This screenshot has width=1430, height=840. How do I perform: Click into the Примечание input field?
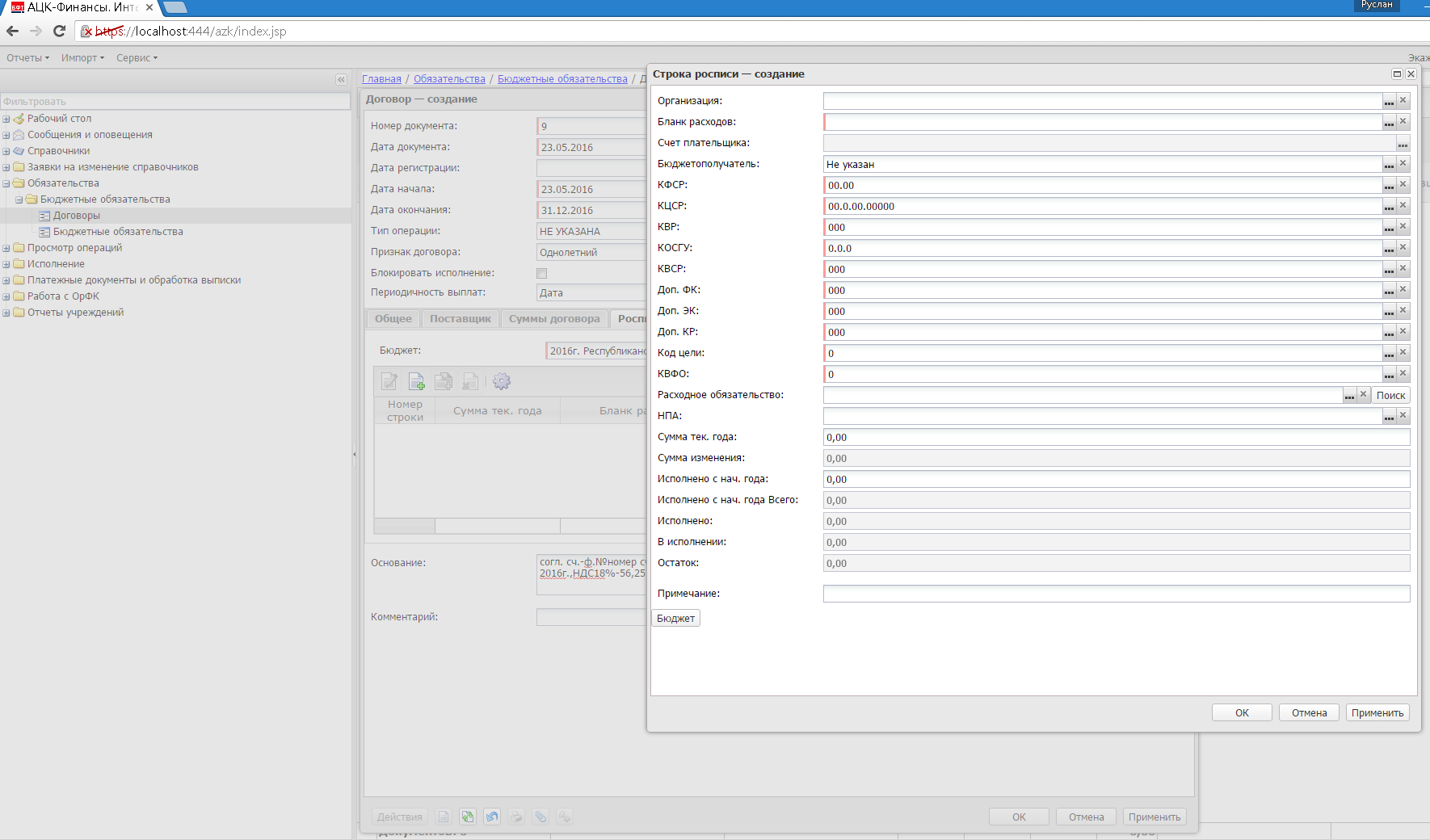pyautogui.click(x=1116, y=594)
